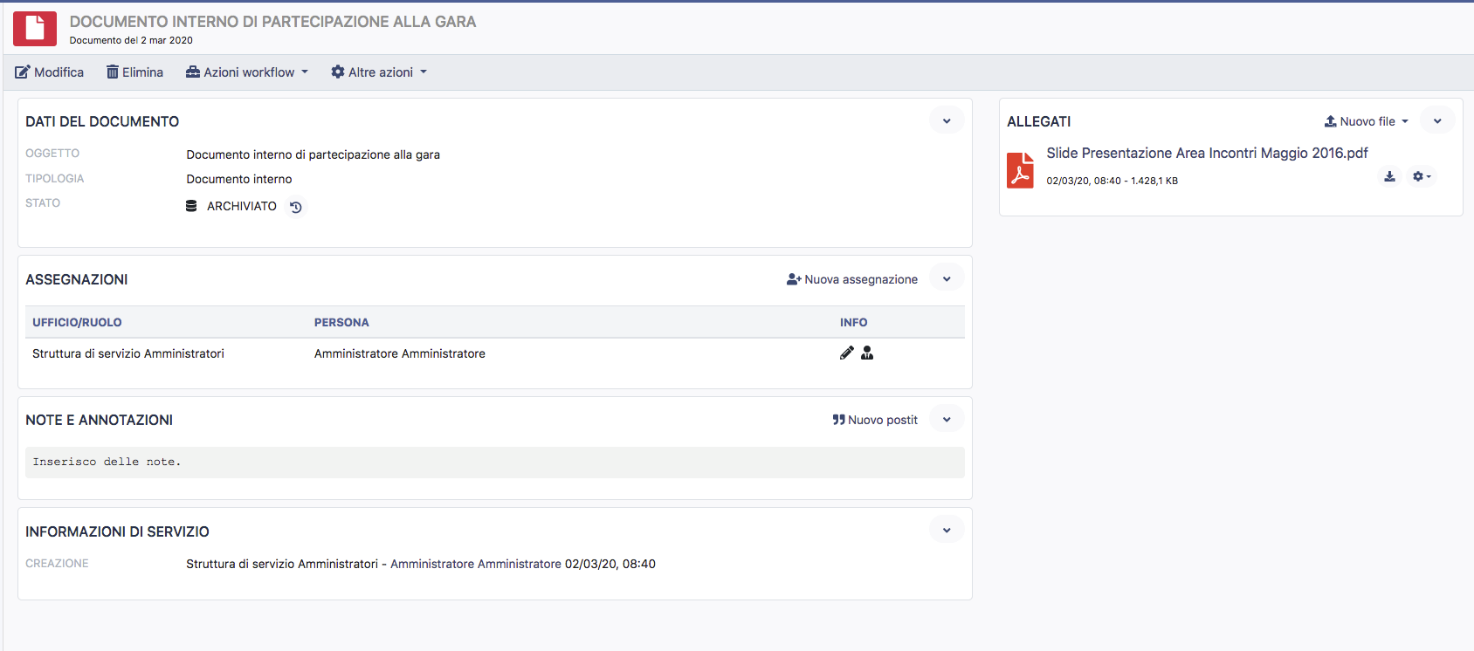
Task: Download the attached PDF via download icon
Action: [x=1389, y=177]
